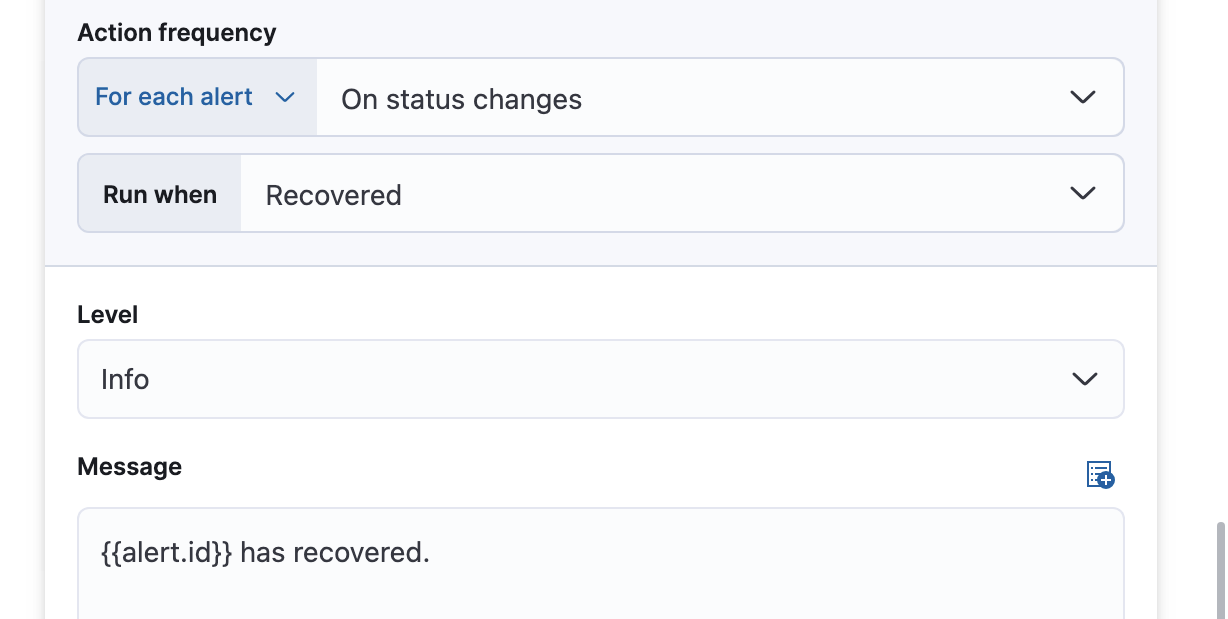Viewport: 1228px width, 619px height.
Task: Click the Message label
Action: tap(129, 466)
